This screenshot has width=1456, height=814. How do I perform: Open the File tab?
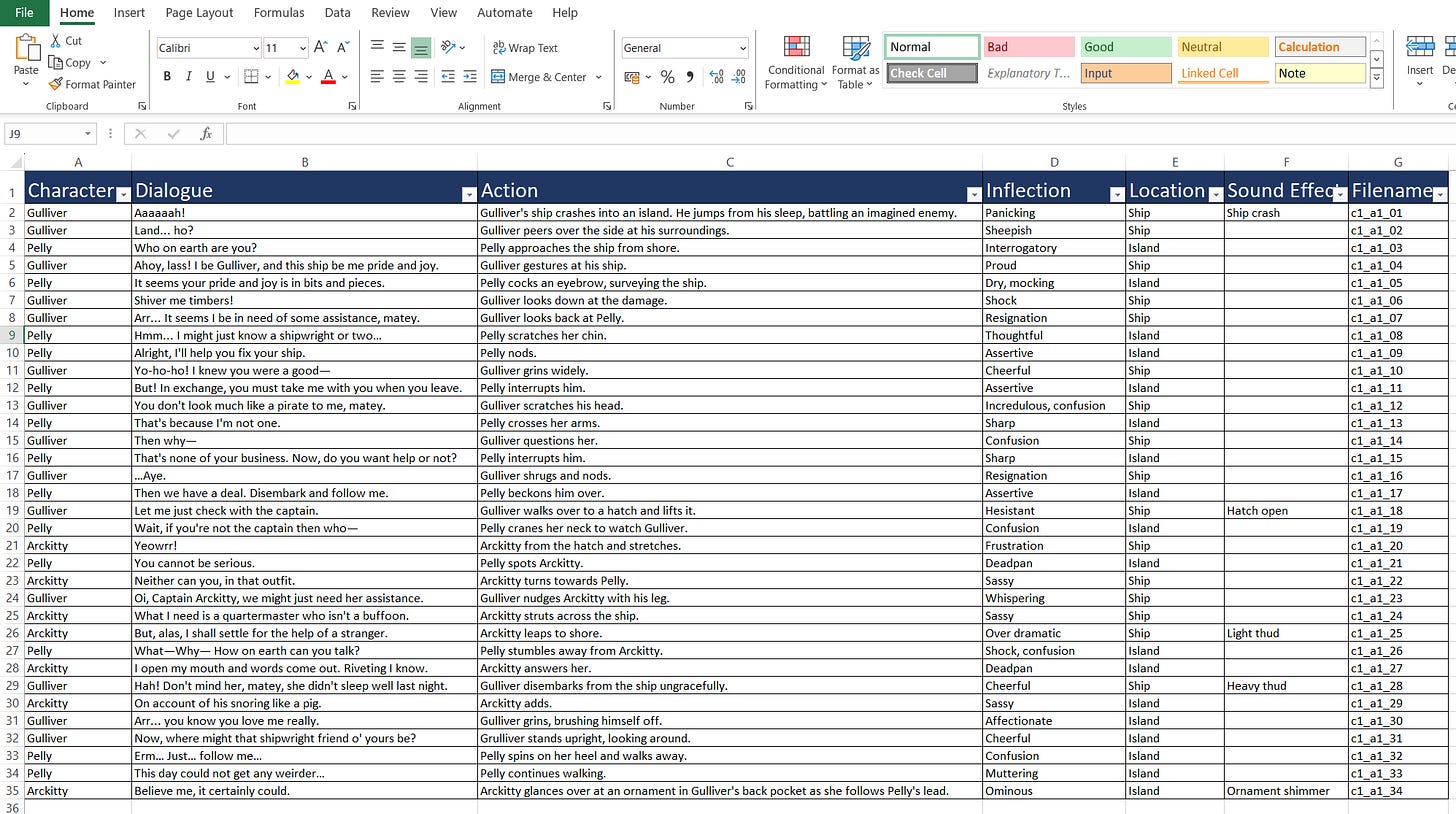24,13
